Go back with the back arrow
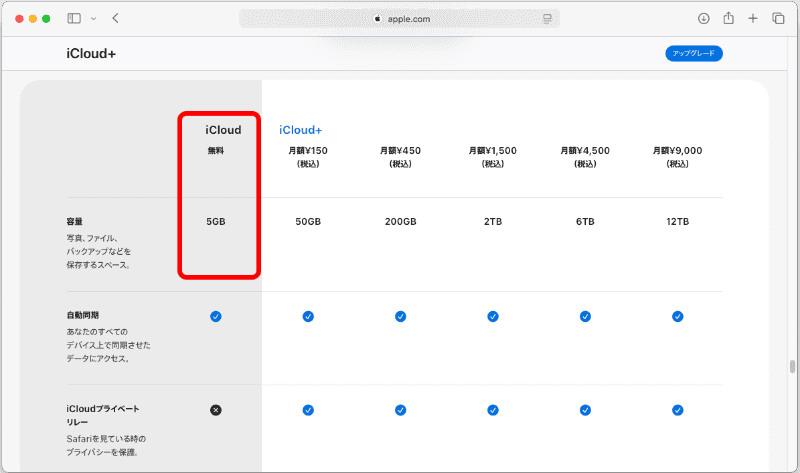The height and width of the screenshot is (473, 800). pyautogui.click(x=115, y=18)
